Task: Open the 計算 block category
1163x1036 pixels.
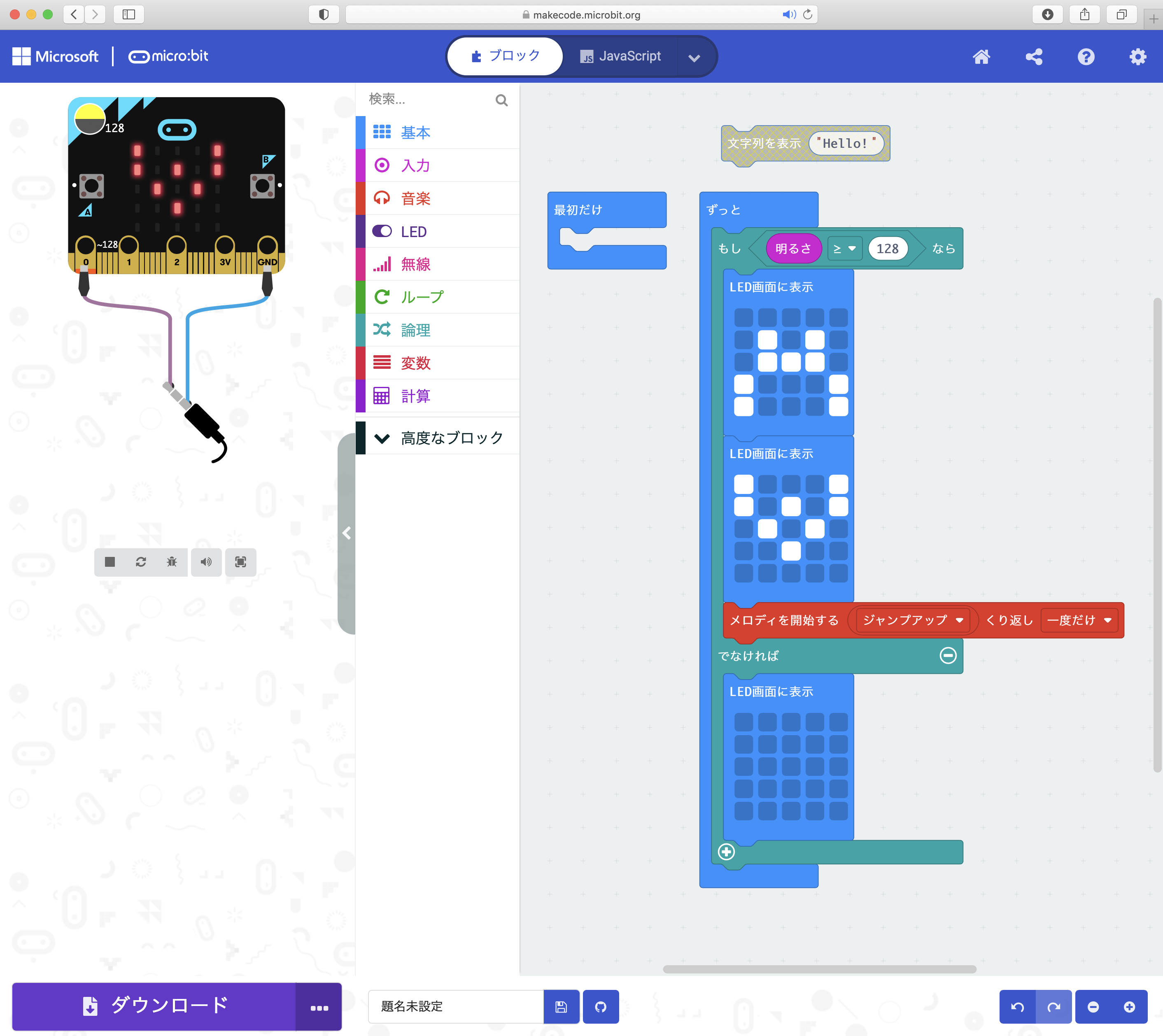Action: click(x=437, y=396)
